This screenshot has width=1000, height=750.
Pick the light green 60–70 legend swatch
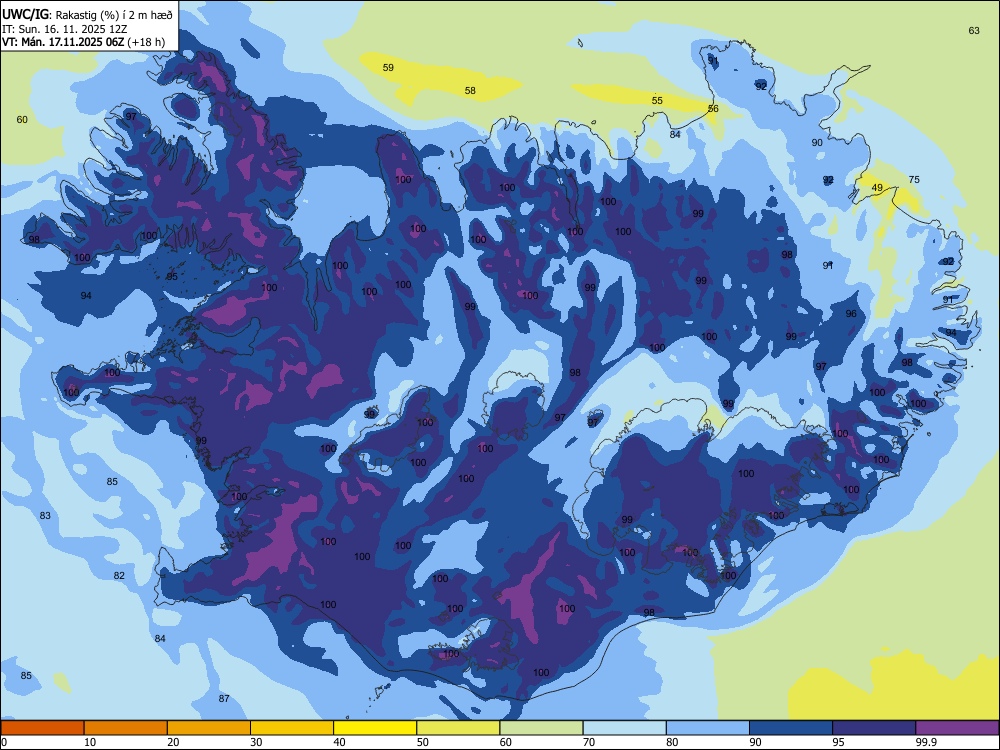[x=541, y=728]
